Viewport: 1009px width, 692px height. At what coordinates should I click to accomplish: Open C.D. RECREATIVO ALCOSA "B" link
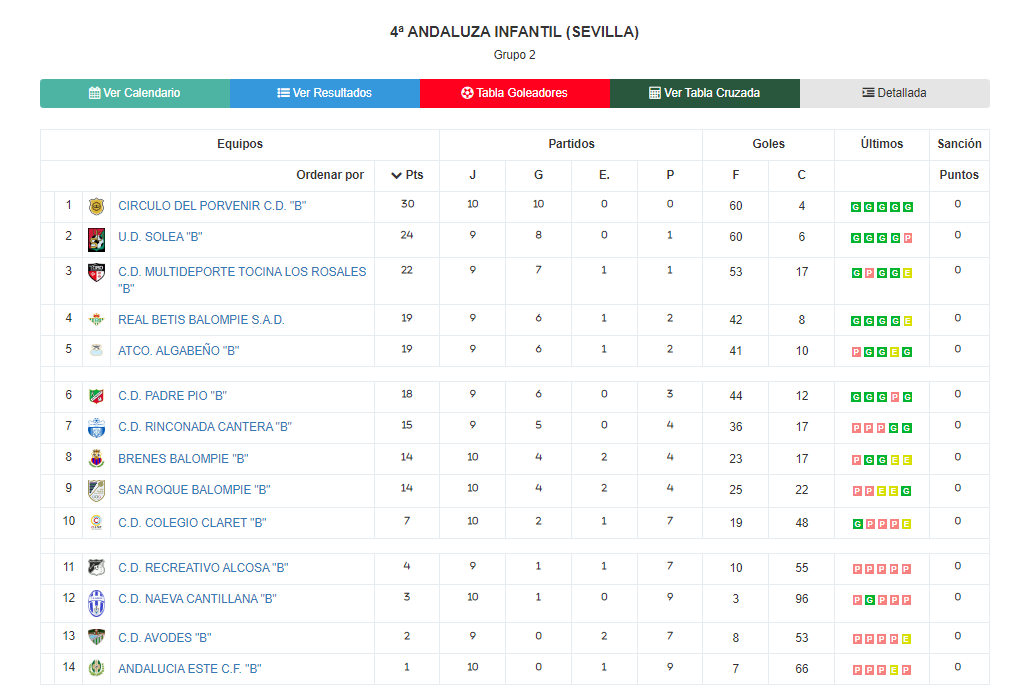(203, 568)
